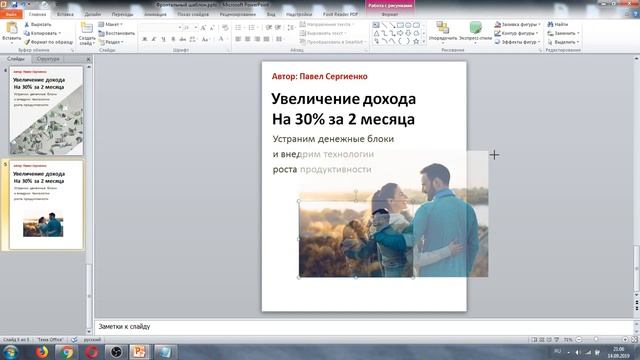Screen dimensions: 640x360
Task: Switch to the Insert (Вставка) ribbon tab
Action: click(x=65, y=14)
